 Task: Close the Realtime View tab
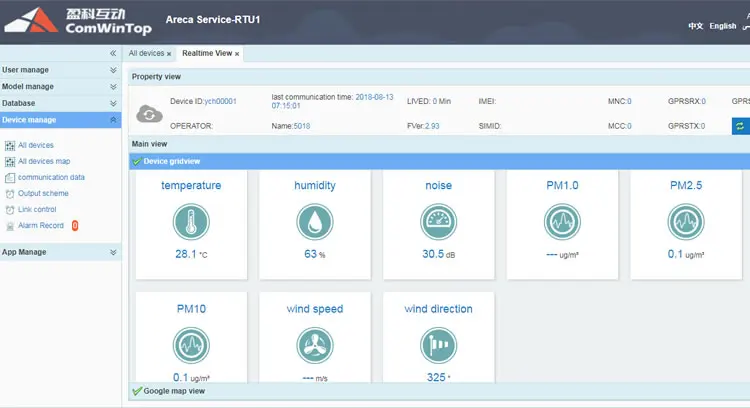point(237,54)
